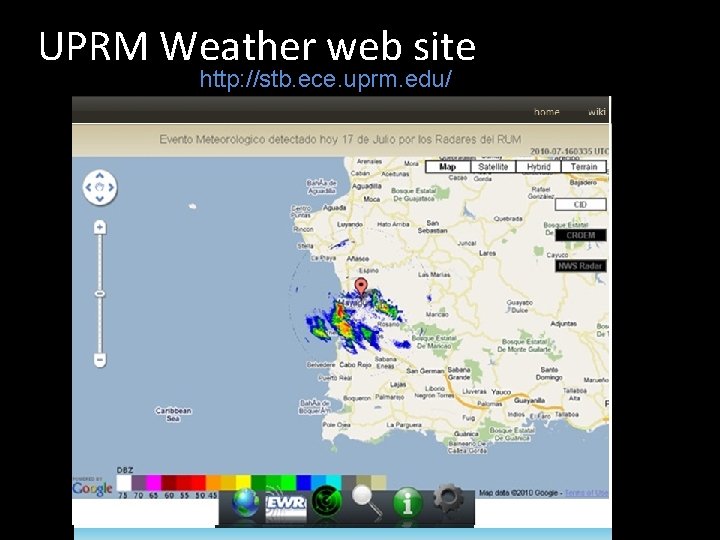The width and height of the screenshot is (720, 540).
Task: Click the zoom slider handle
Action: click(100, 294)
